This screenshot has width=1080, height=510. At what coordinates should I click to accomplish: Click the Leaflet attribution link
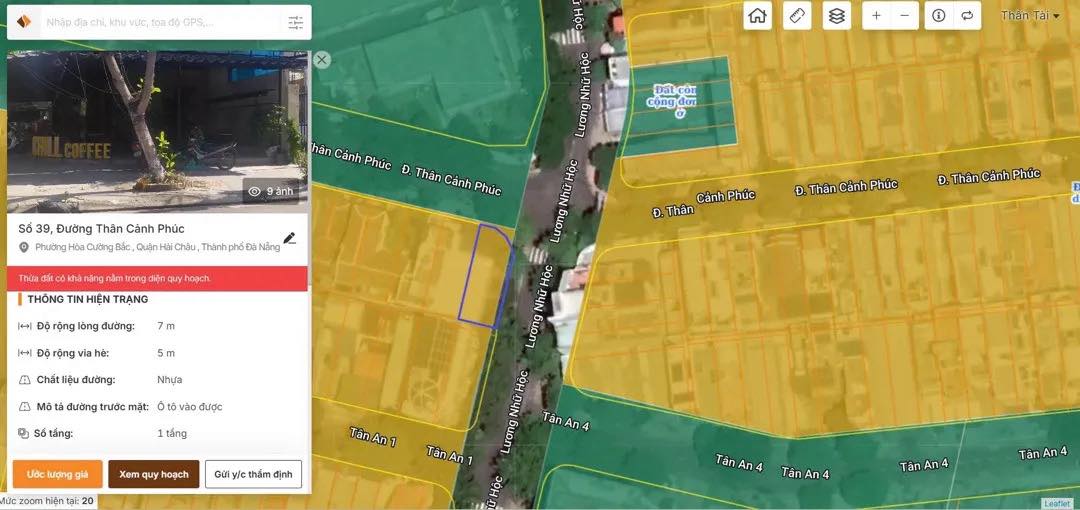pyautogui.click(x=1057, y=503)
